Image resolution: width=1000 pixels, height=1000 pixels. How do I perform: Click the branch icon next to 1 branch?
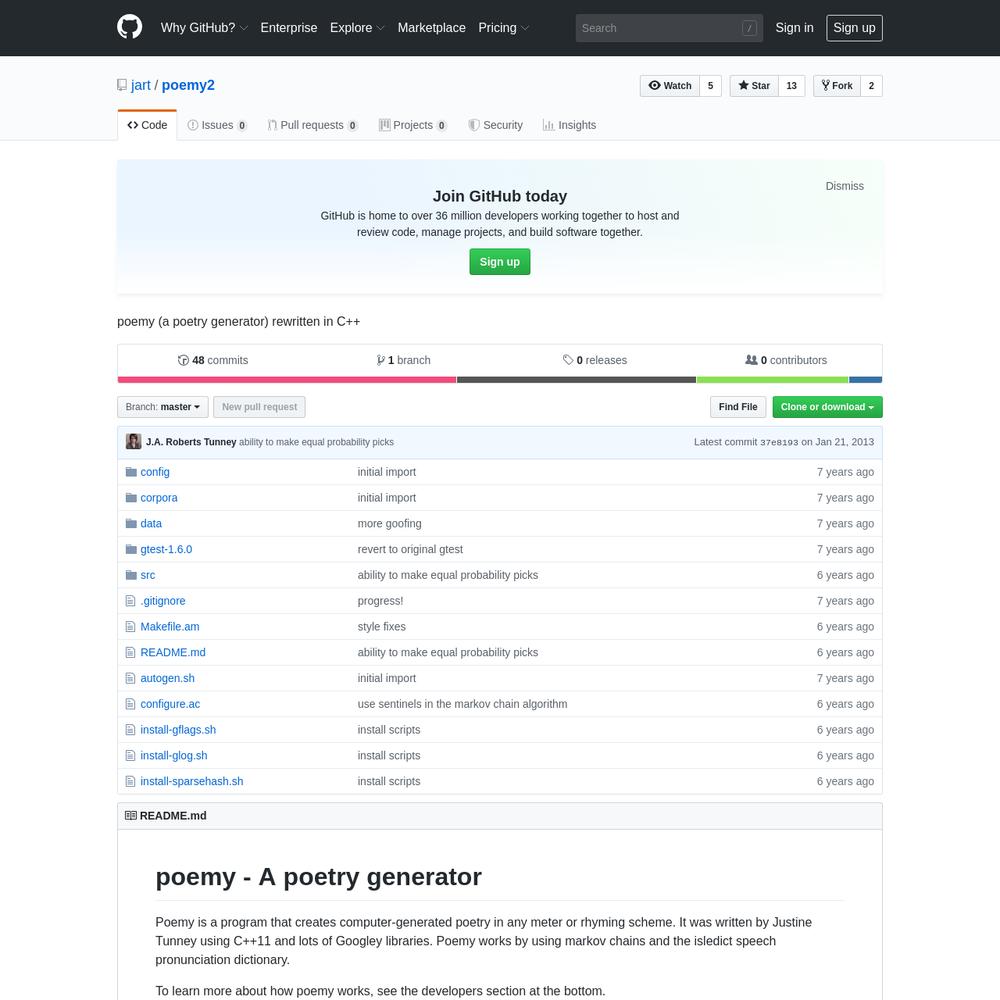(380, 360)
